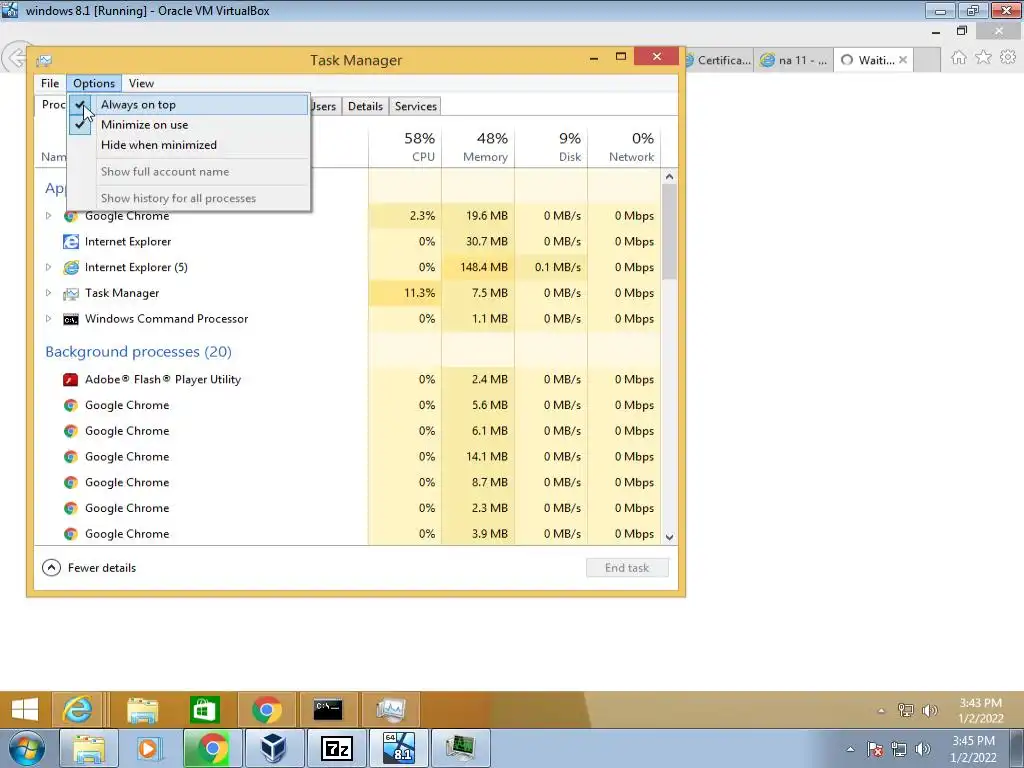Click host Action Center flag icon

(875, 749)
